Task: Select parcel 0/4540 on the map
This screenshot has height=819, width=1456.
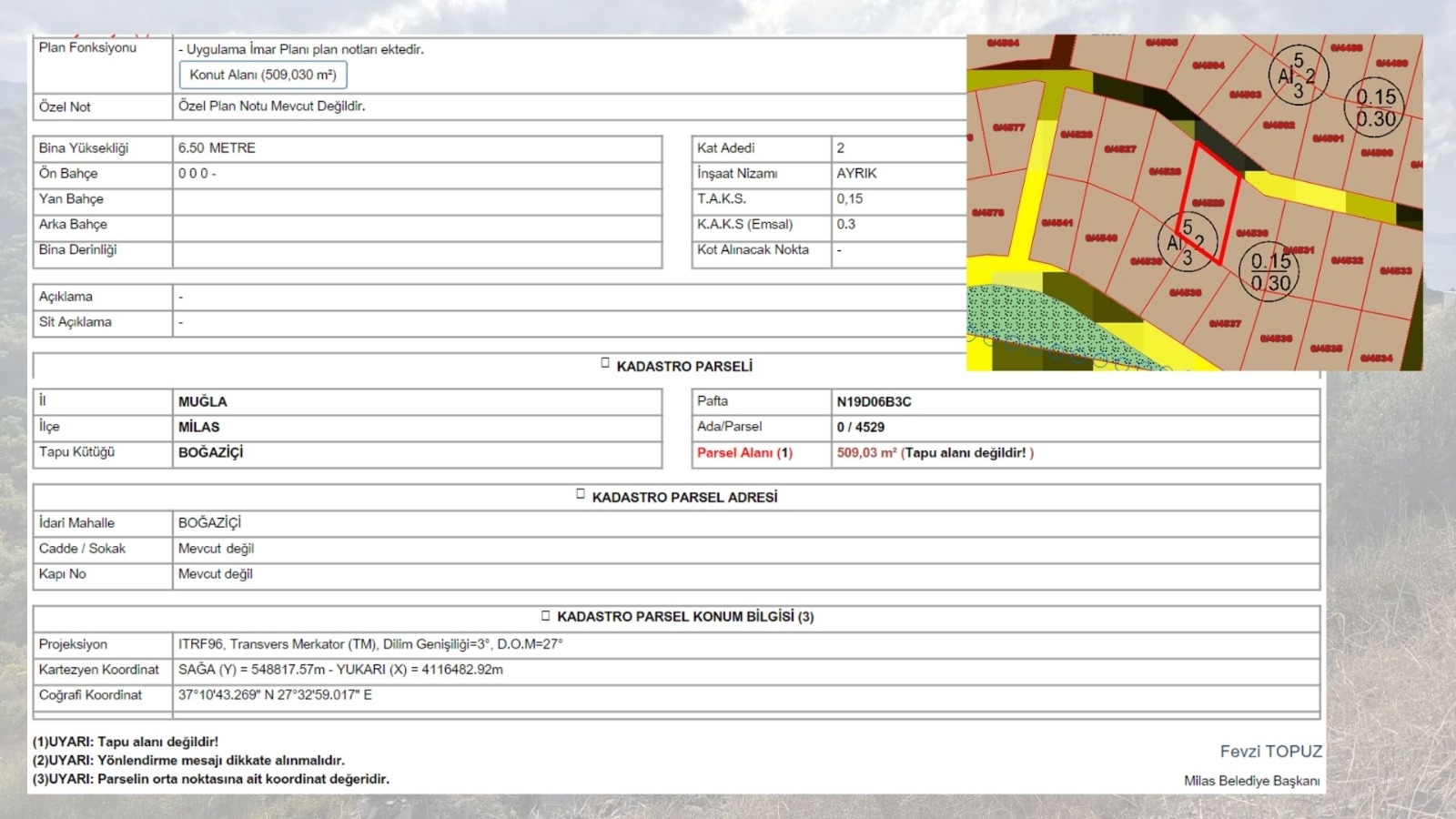Action: (x=1101, y=238)
